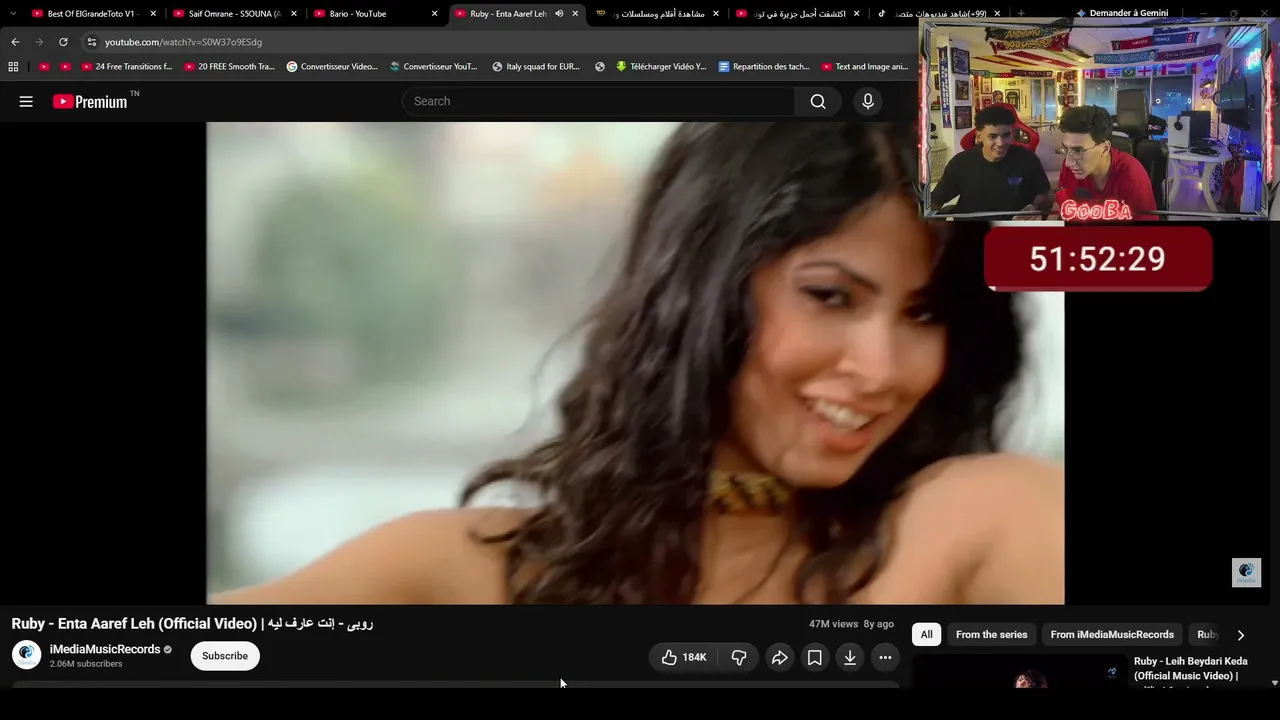Close the Best Of ElGrandeToto tab
Screen dimensions: 1280x720
153,14
